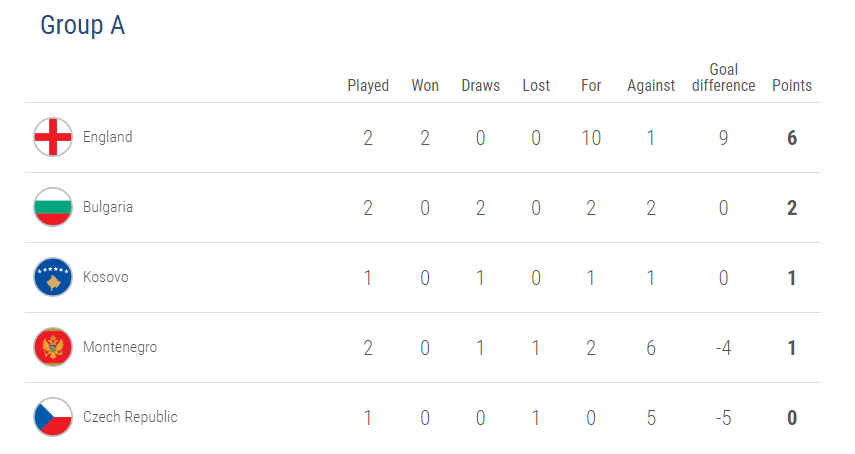Click the Group A heading

click(82, 26)
